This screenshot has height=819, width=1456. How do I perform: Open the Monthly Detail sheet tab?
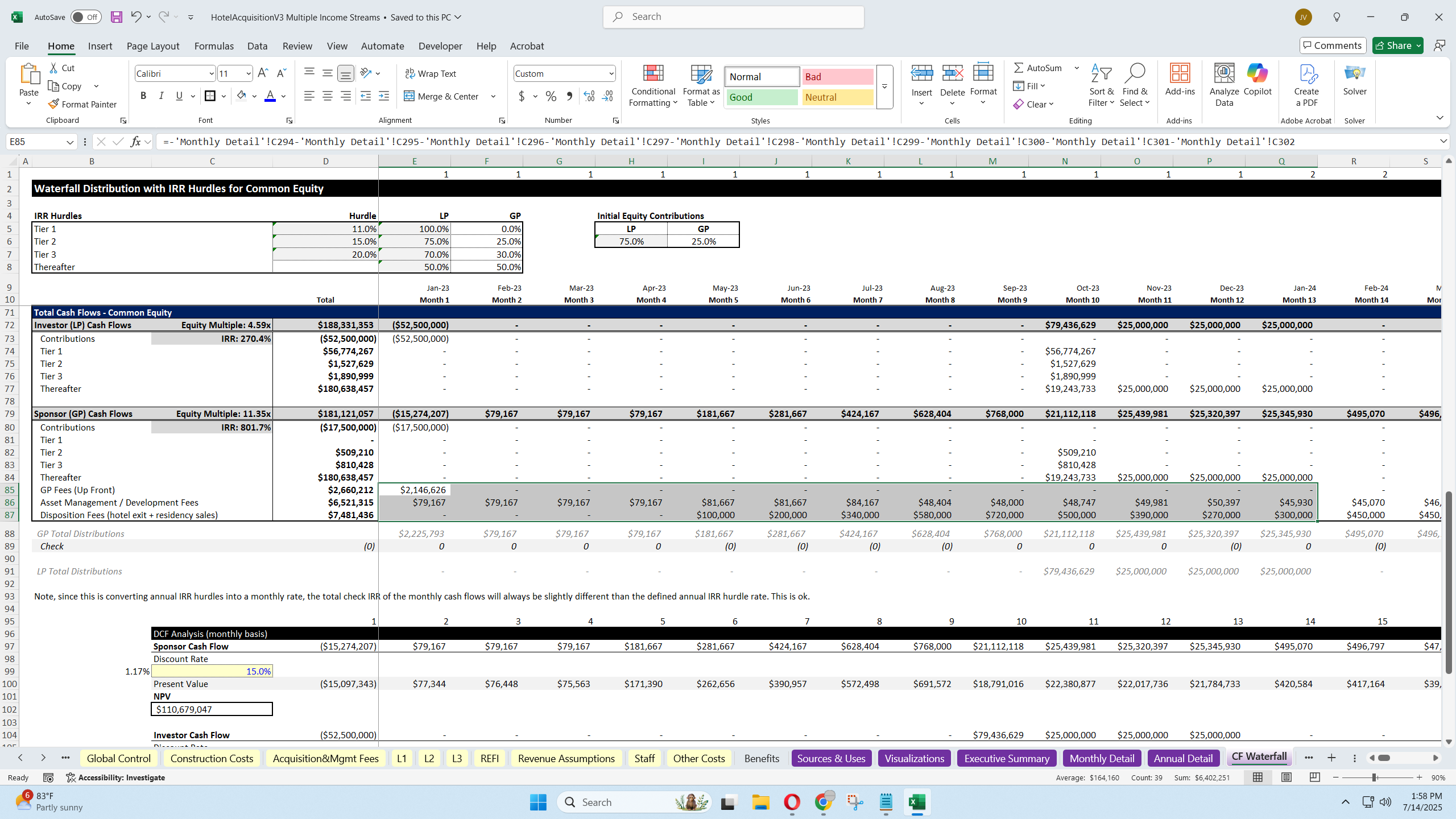(x=1101, y=758)
